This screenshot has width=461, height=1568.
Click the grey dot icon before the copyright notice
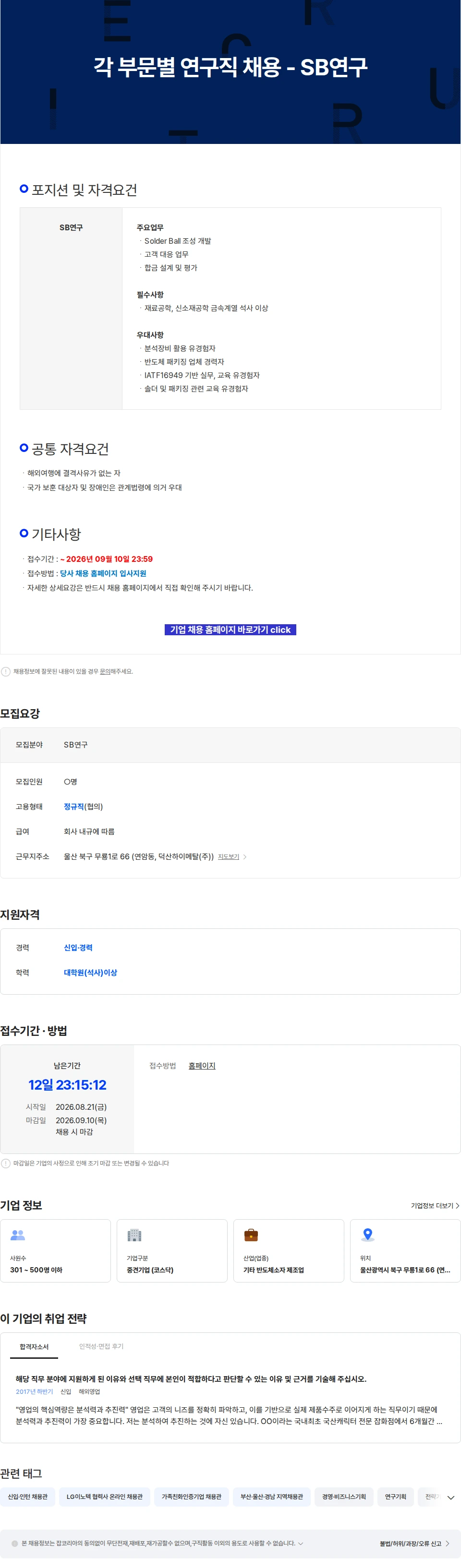pos(14,1544)
